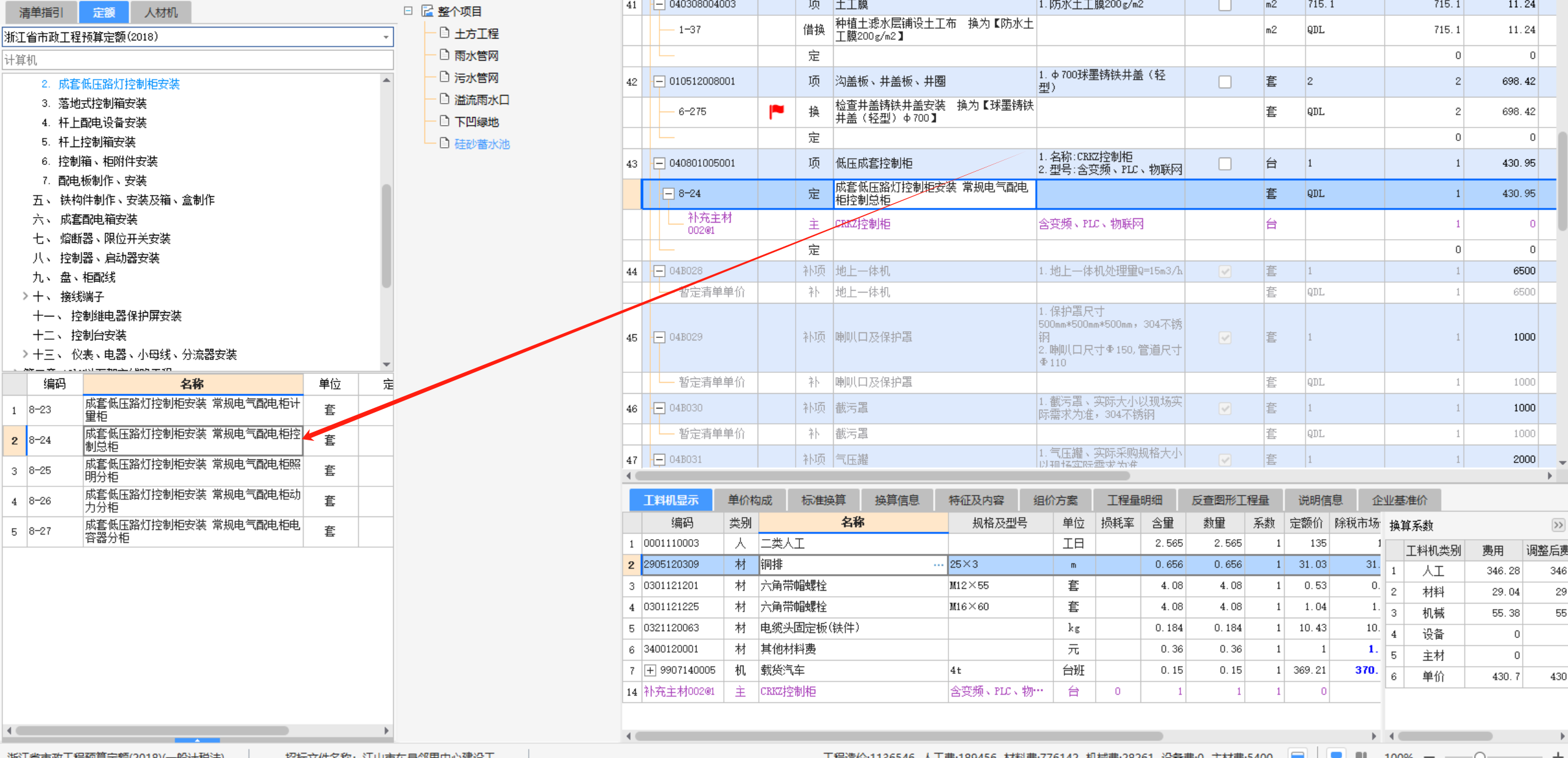Open the 单价构成 tab
Image resolution: width=1568 pixels, height=758 pixels.
click(x=750, y=500)
